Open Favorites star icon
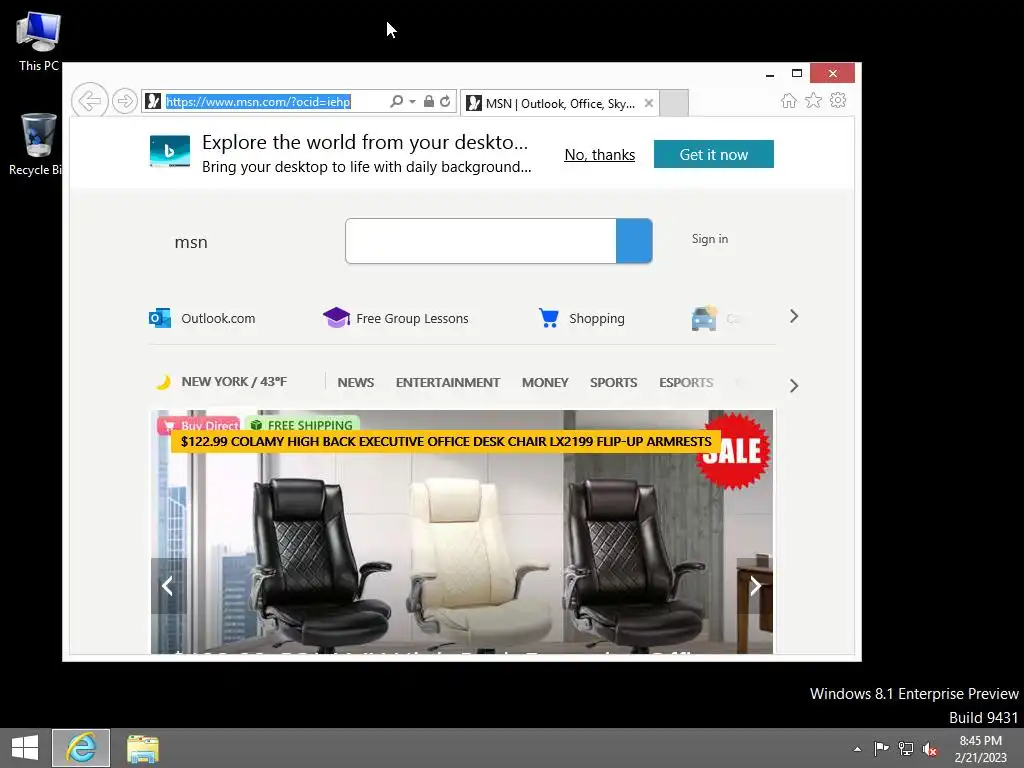This screenshot has height=768, width=1024. pos(813,101)
